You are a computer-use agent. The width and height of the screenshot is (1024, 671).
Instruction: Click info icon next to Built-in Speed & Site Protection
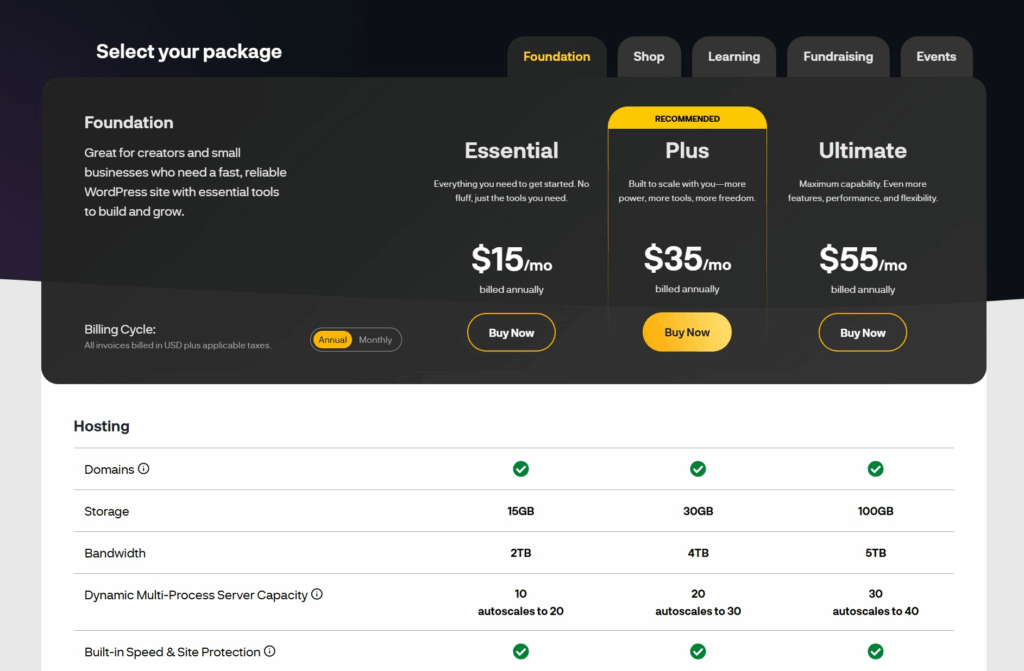(269, 651)
